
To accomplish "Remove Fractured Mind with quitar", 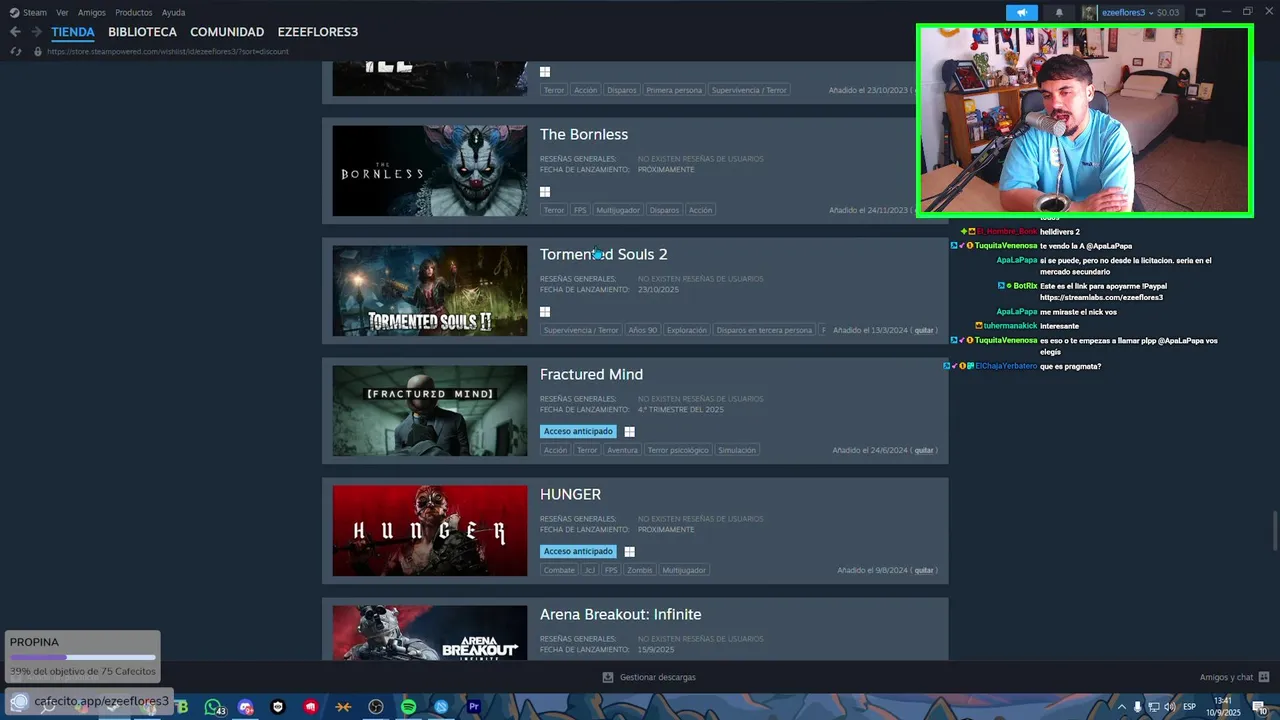I will pyautogui.click(x=924, y=450).
